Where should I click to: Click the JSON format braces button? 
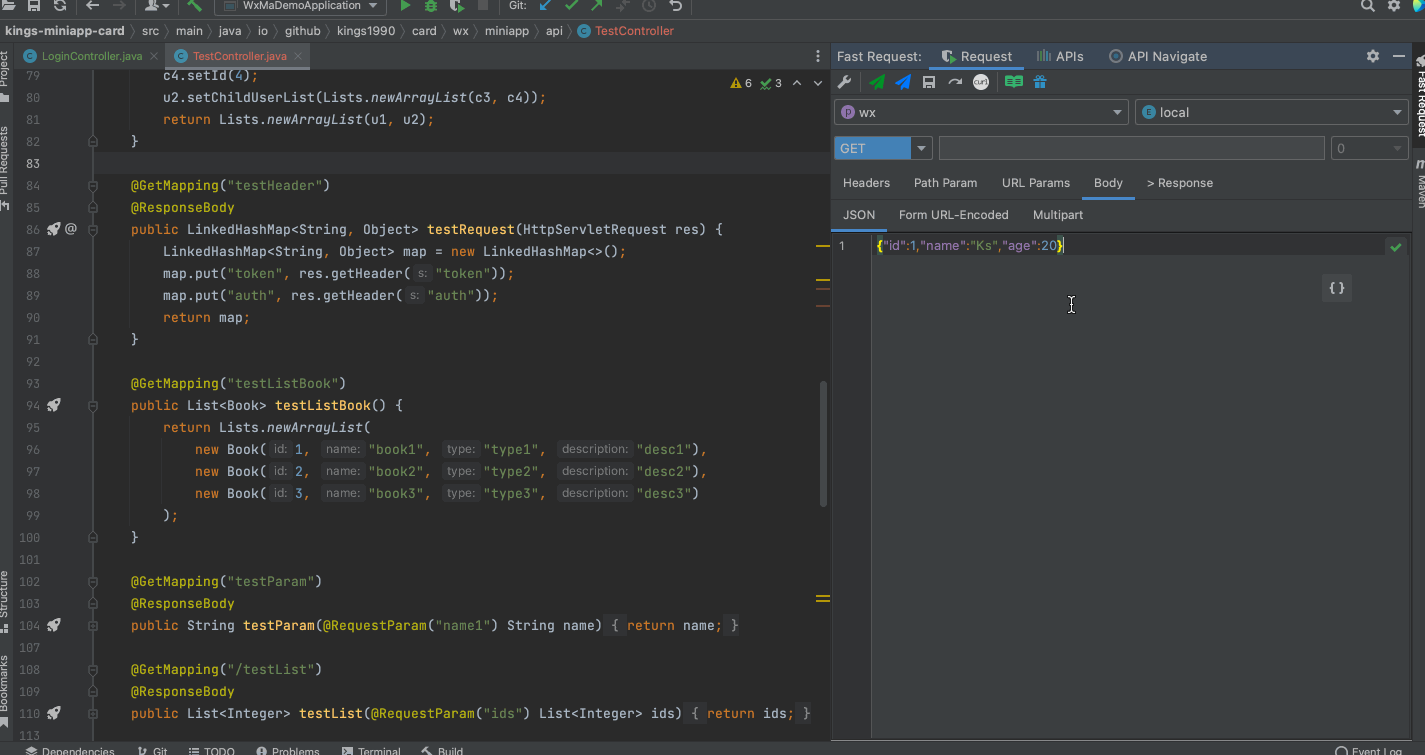pos(1336,288)
